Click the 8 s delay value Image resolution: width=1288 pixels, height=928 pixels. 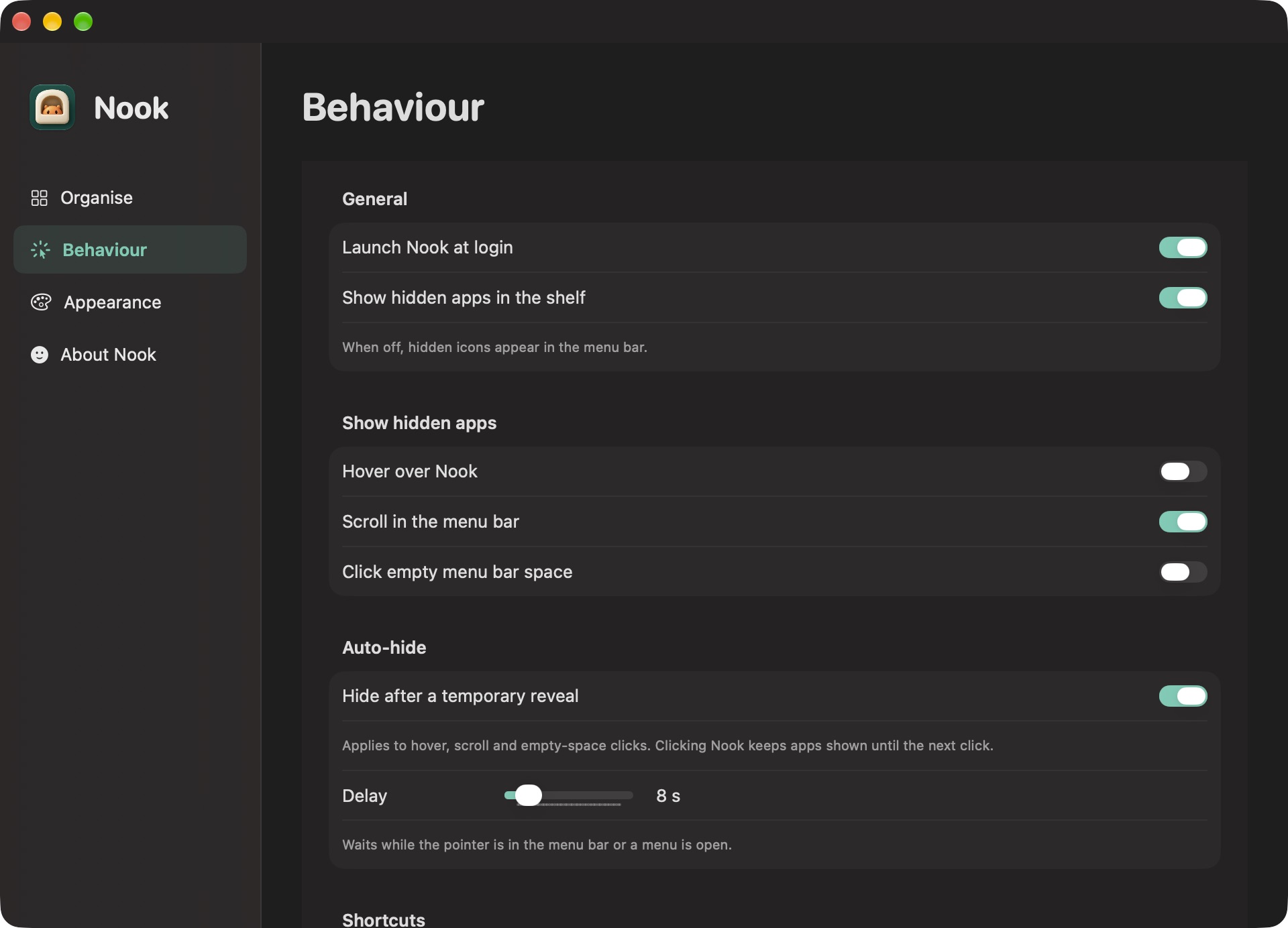point(668,796)
